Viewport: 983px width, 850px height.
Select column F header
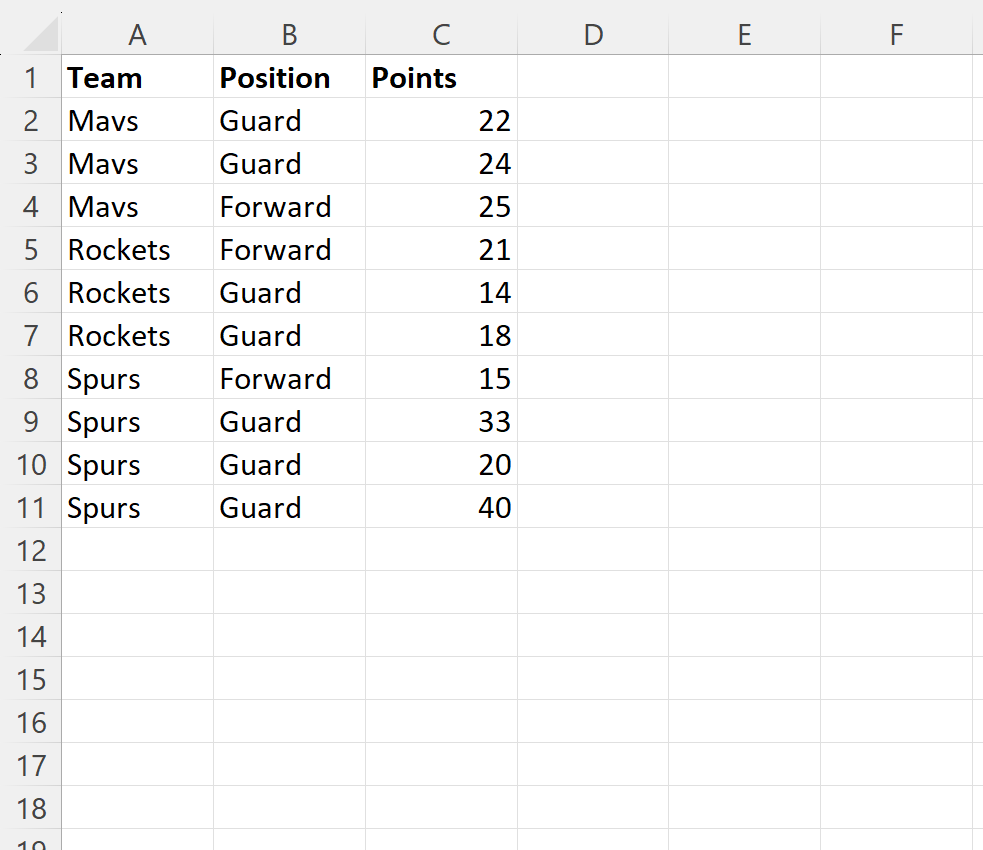coord(896,34)
